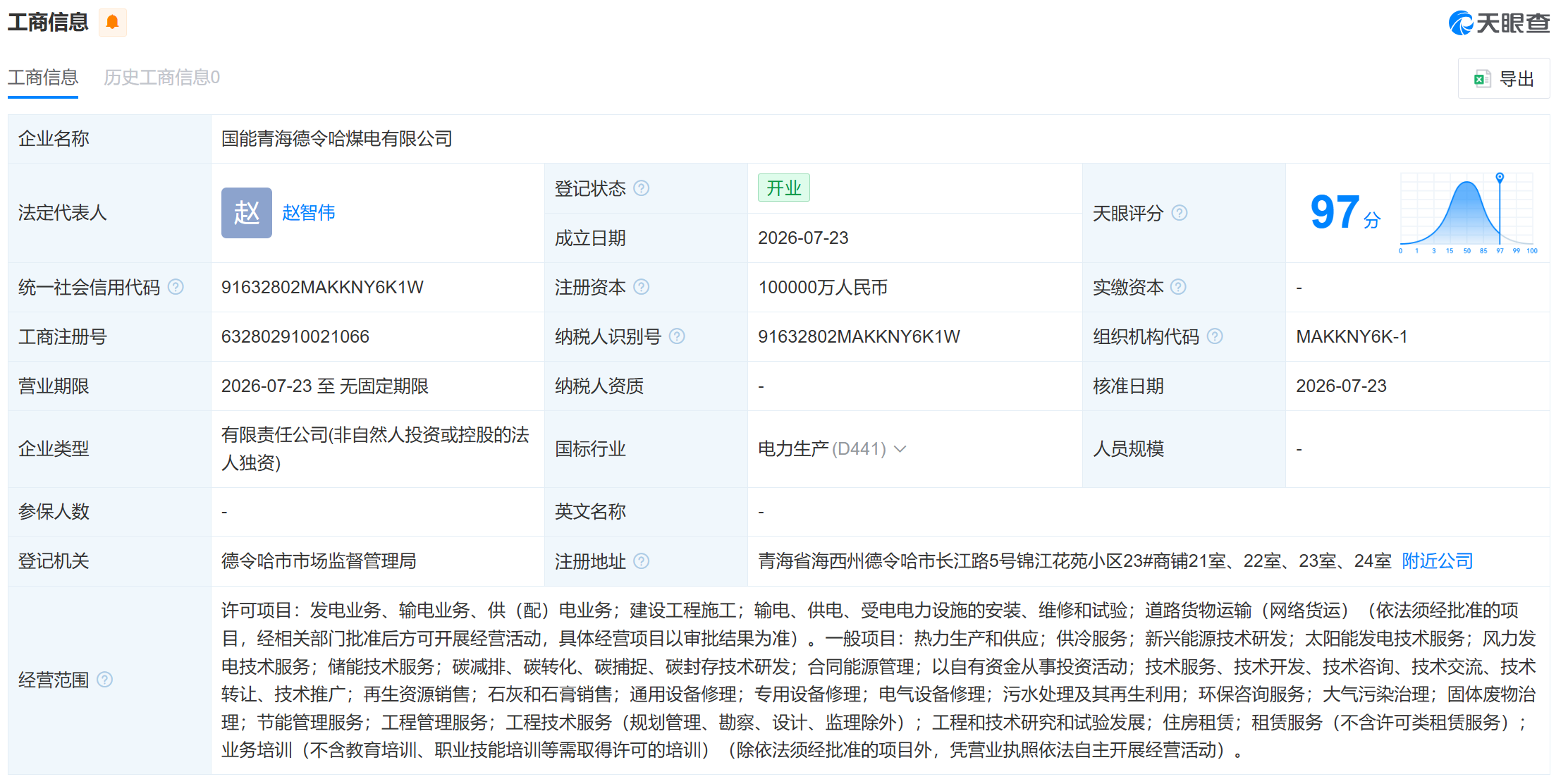
Task: Select credit code value beside 统一社会信用代码
Action: (322, 287)
